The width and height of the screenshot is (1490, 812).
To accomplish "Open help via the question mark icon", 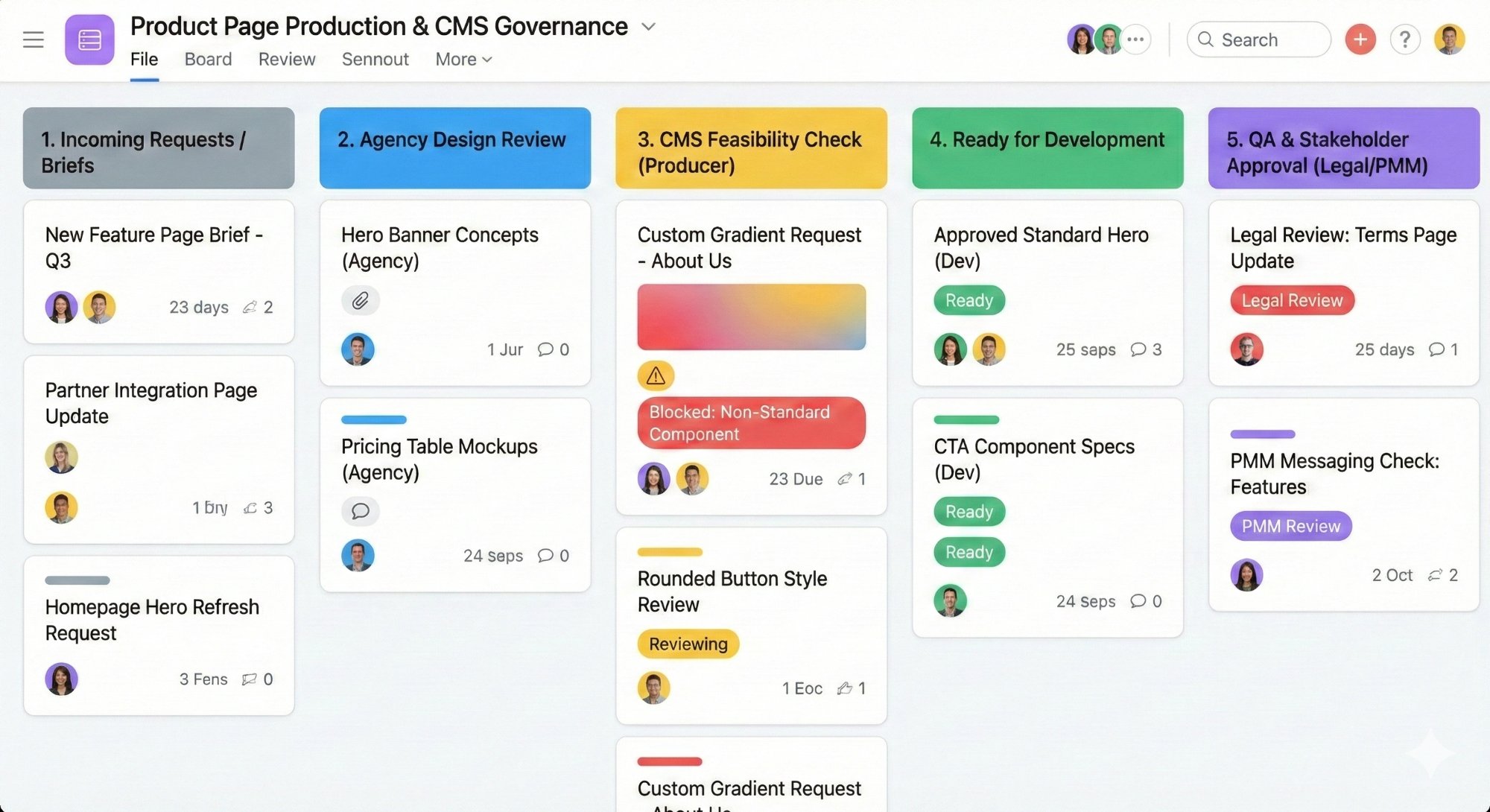I will (1406, 39).
